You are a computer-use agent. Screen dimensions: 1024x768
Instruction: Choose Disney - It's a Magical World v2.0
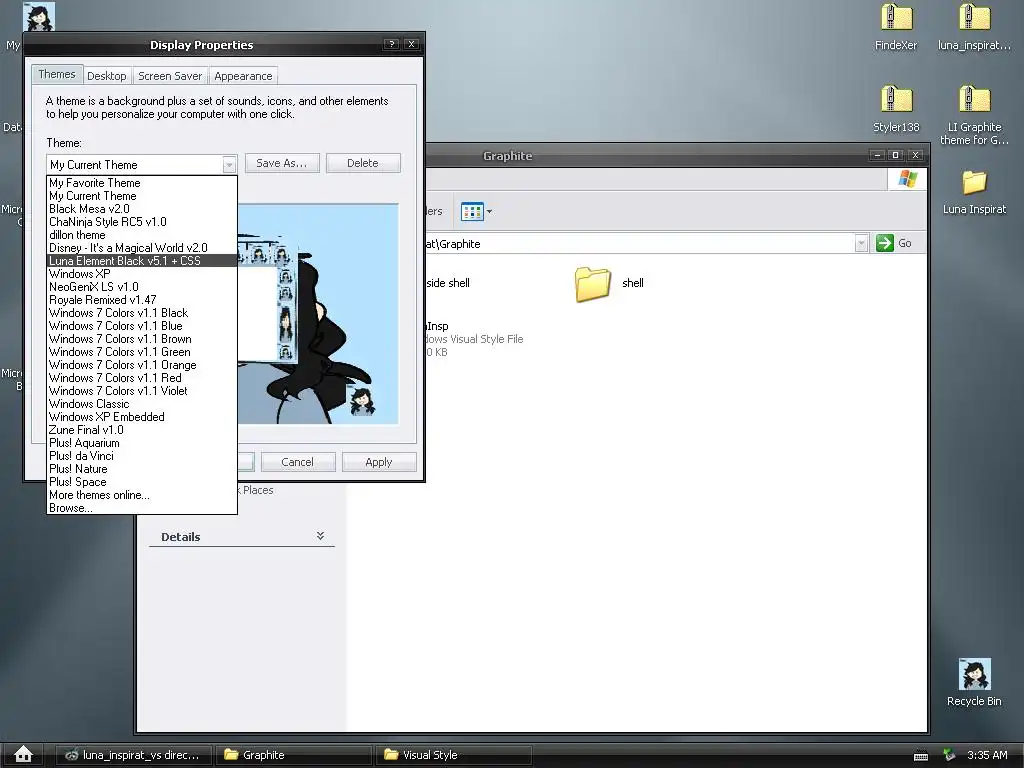(x=142, y=248)
